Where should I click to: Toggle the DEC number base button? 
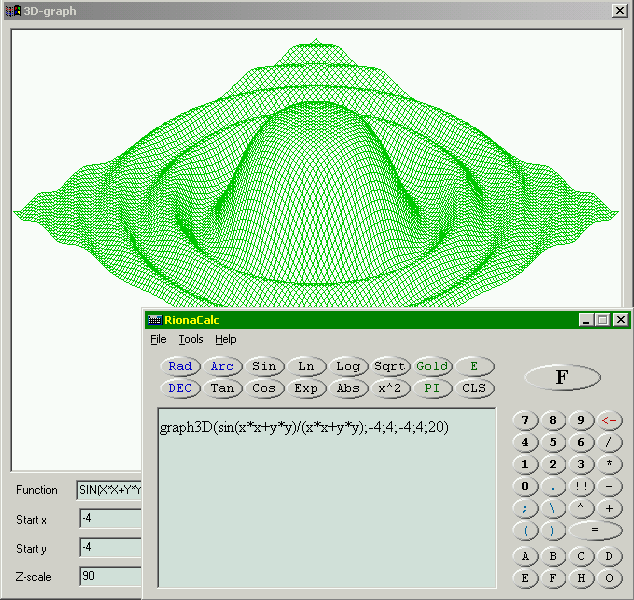(180, 389)
